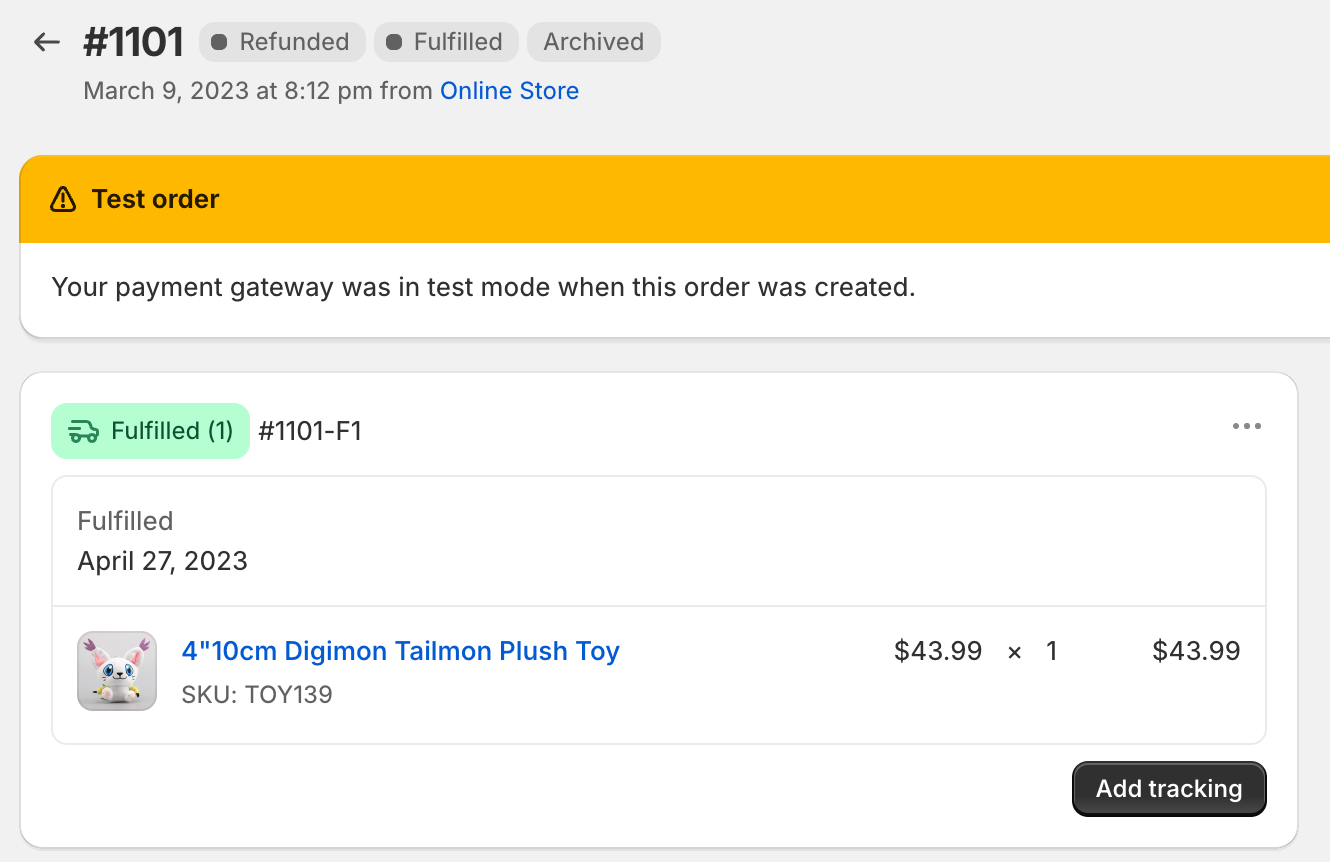Click the #1101 order number heading
Image resolution: width=1330 pixels, height=862 pixels.
134,42
